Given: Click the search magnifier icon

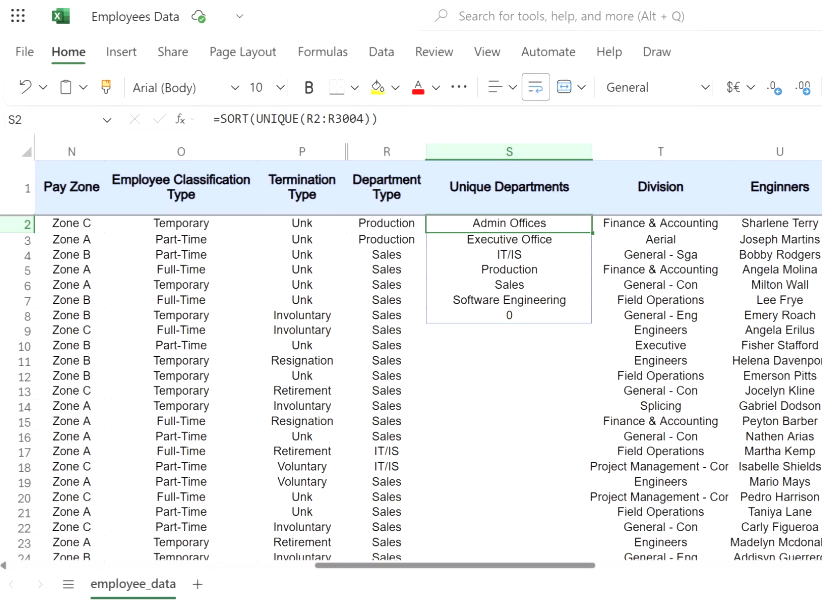Looking at the screenshot, I should 441,16.
